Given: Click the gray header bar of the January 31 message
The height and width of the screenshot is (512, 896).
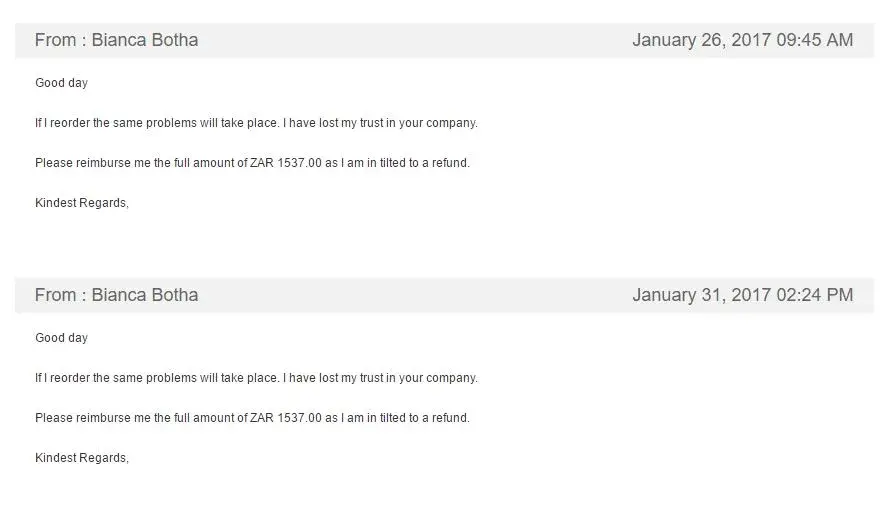Looking at the screenshot, I should tap(420, 295).
